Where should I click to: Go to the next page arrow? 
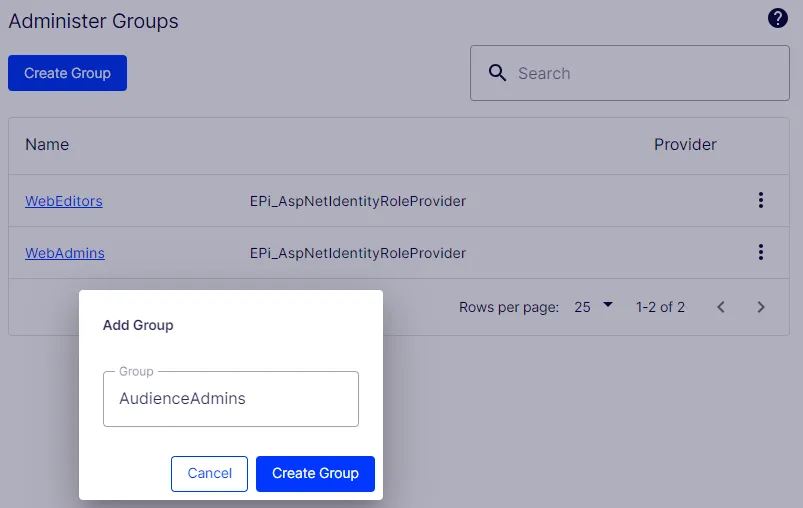761,307
